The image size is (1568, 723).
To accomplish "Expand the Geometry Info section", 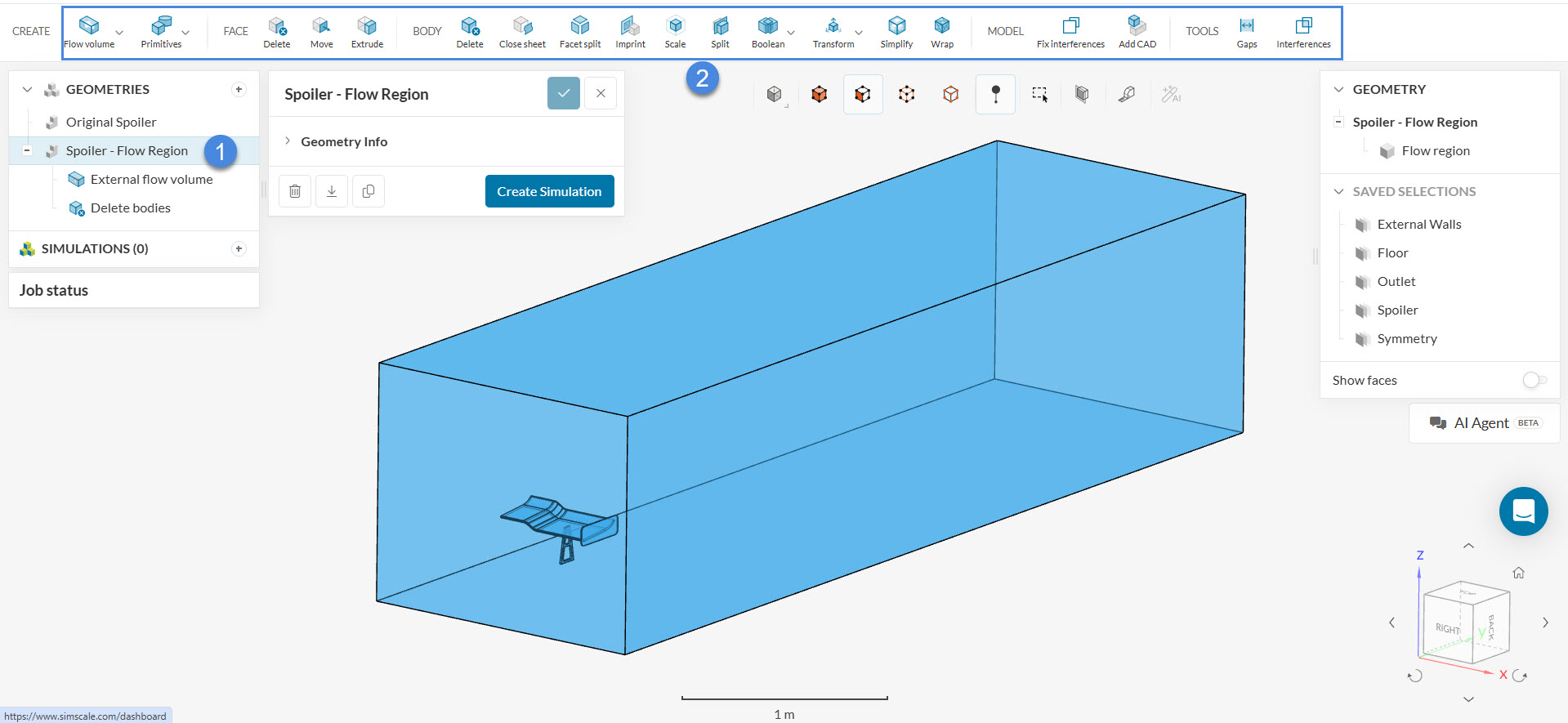I will click(x=288, y=141).
